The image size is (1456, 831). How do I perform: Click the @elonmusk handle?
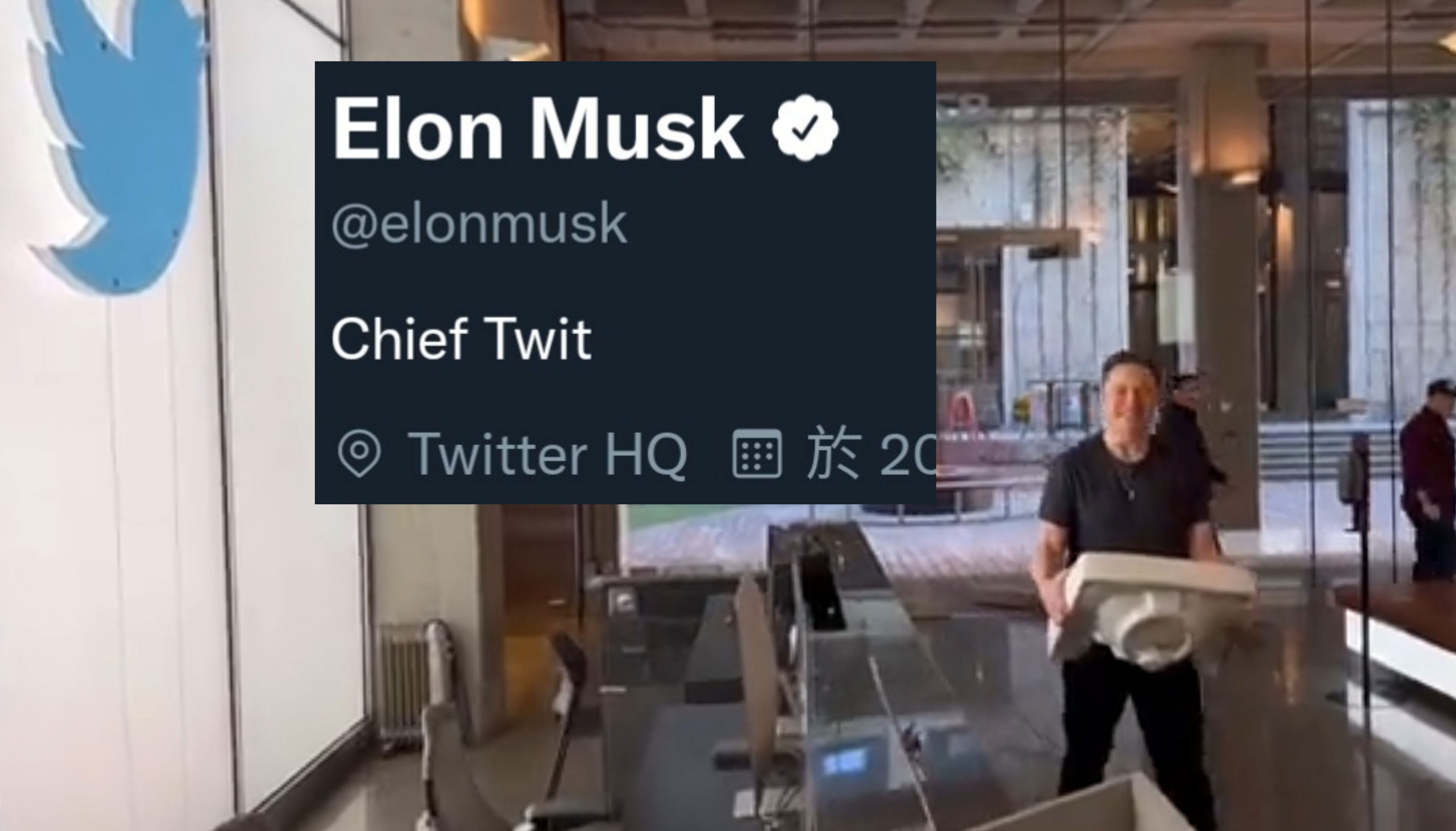(479, 224)
